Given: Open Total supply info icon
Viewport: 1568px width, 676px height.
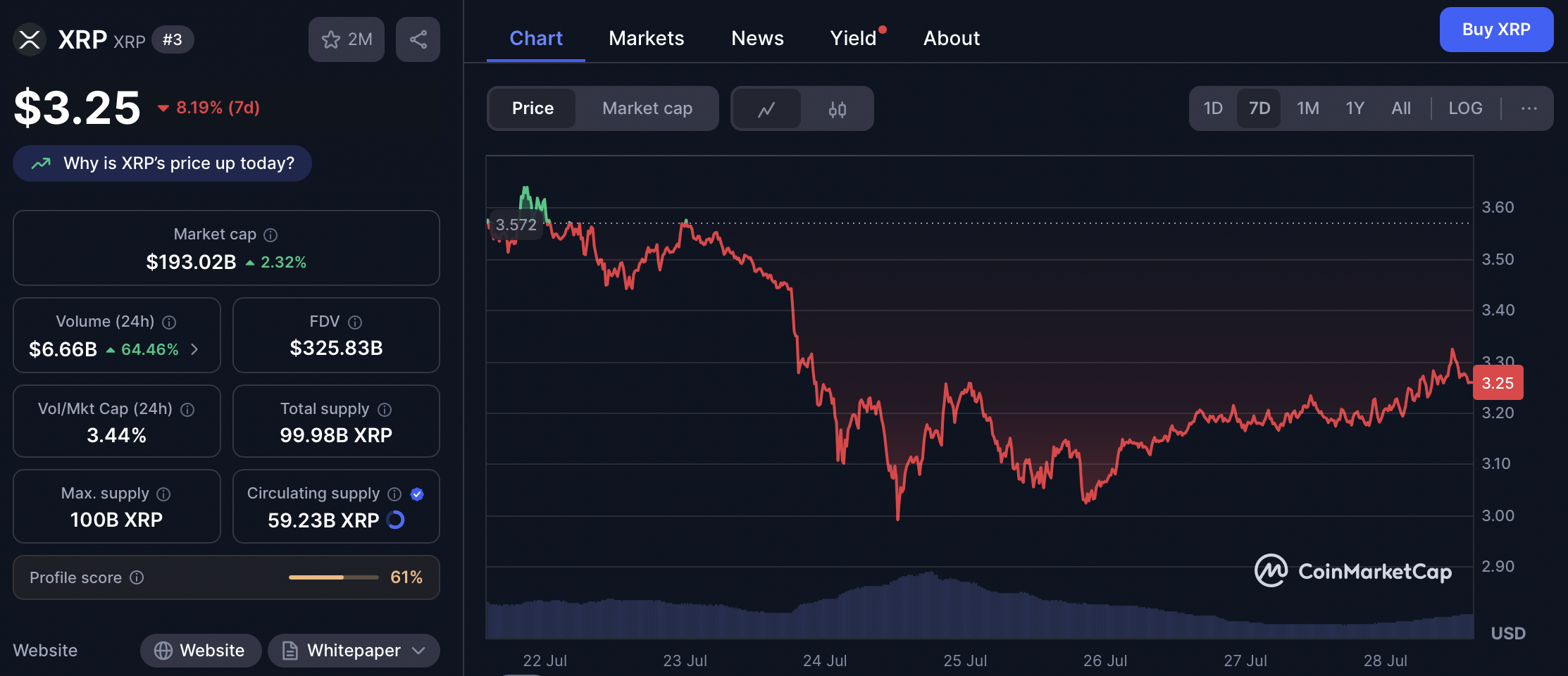Looking at the screenshot, I should (385, 410).
